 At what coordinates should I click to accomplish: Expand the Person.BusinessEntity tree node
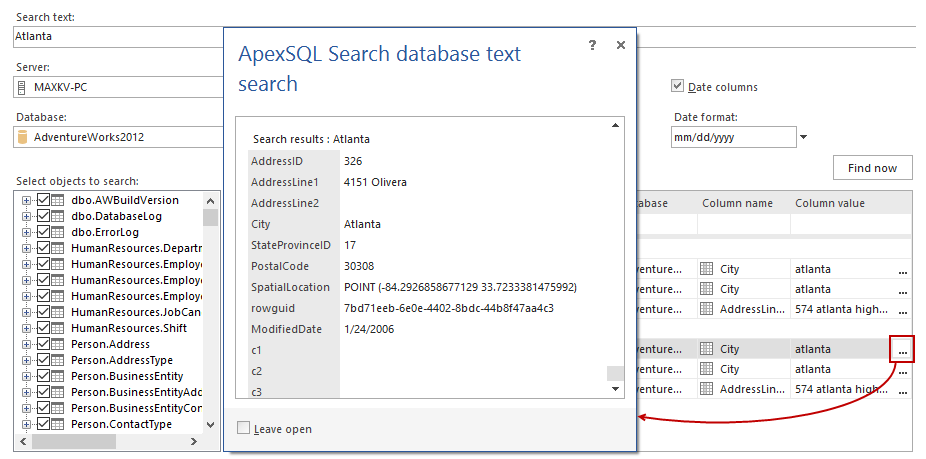tap(26, 376)
